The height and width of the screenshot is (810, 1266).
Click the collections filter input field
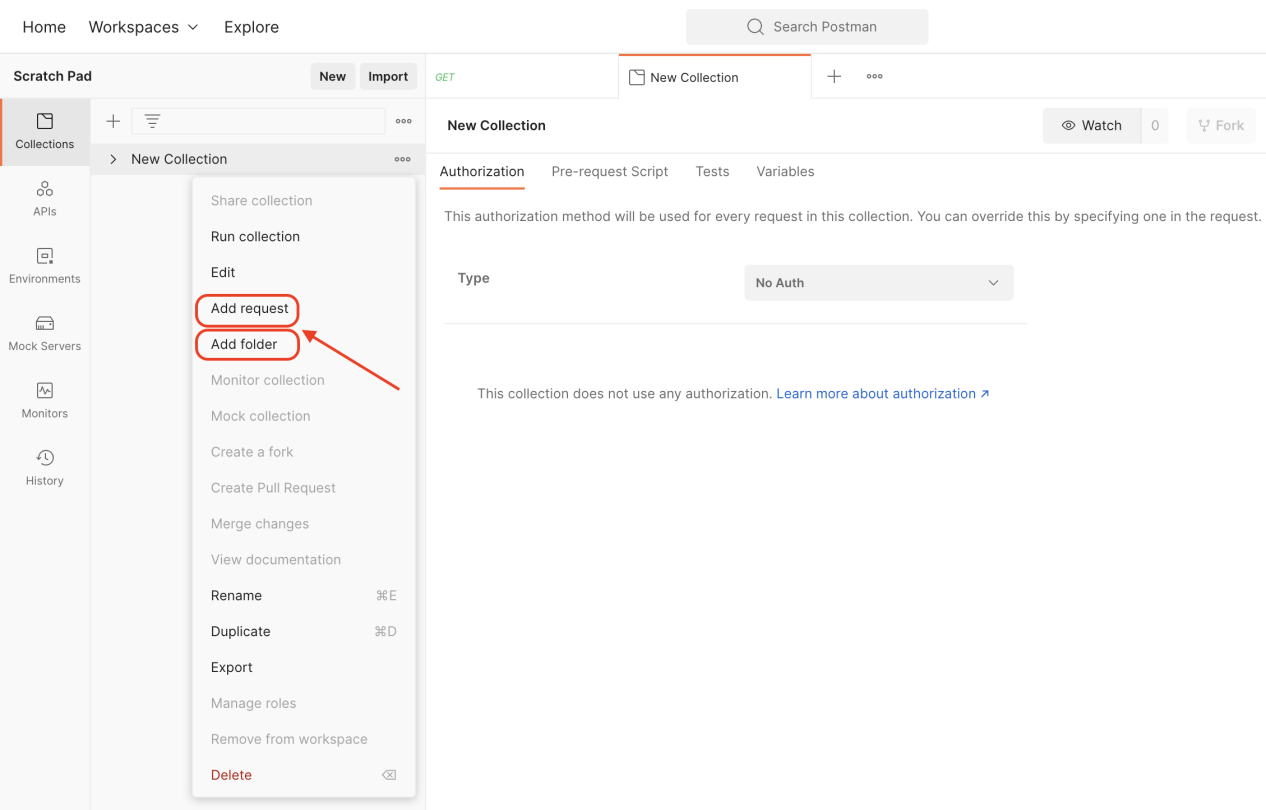click(258, 121)
